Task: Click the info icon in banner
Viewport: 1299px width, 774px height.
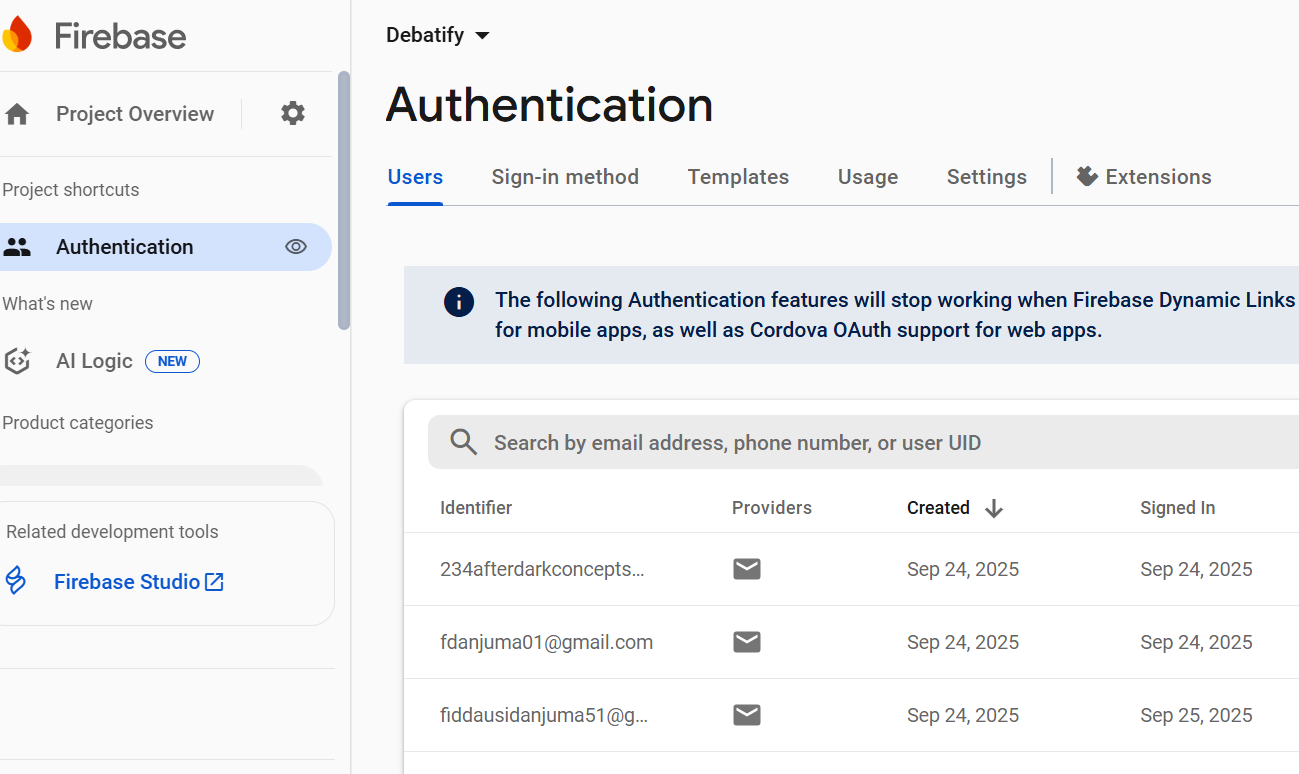Action: pos(459,301)
